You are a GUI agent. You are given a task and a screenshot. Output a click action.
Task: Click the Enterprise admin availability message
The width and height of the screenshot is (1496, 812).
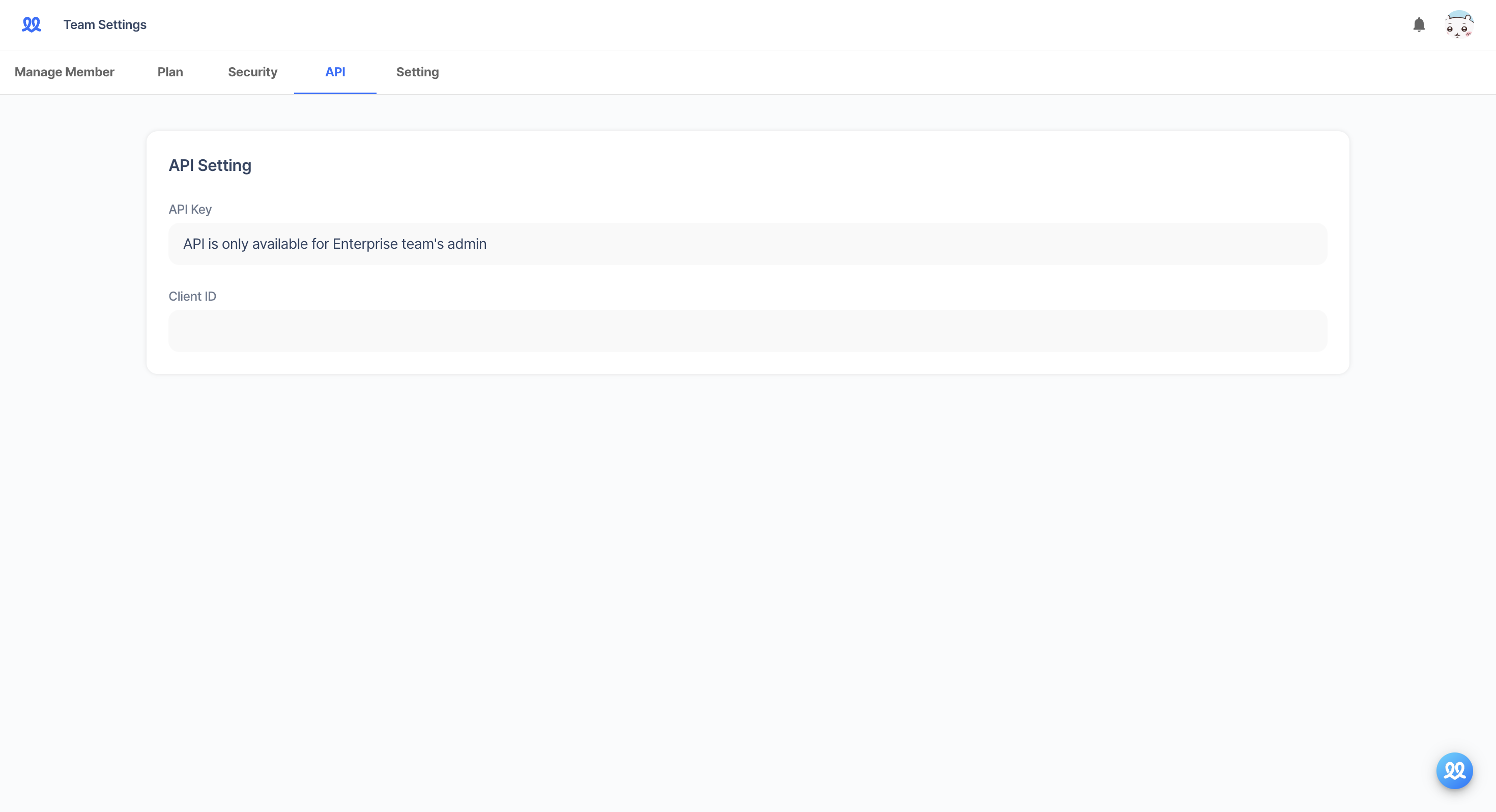(x=334, y=243)
